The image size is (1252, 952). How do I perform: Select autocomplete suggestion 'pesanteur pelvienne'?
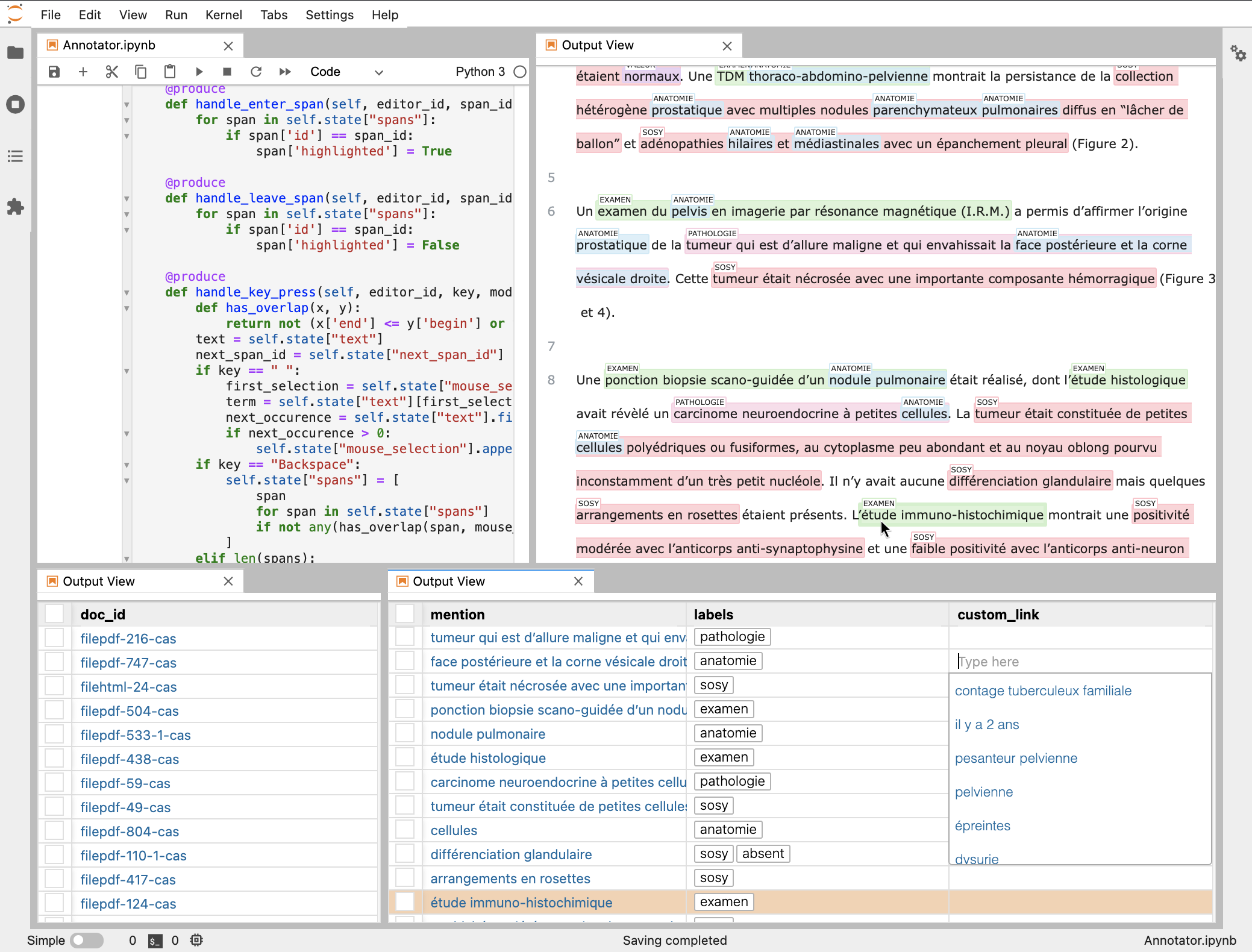1016,758
